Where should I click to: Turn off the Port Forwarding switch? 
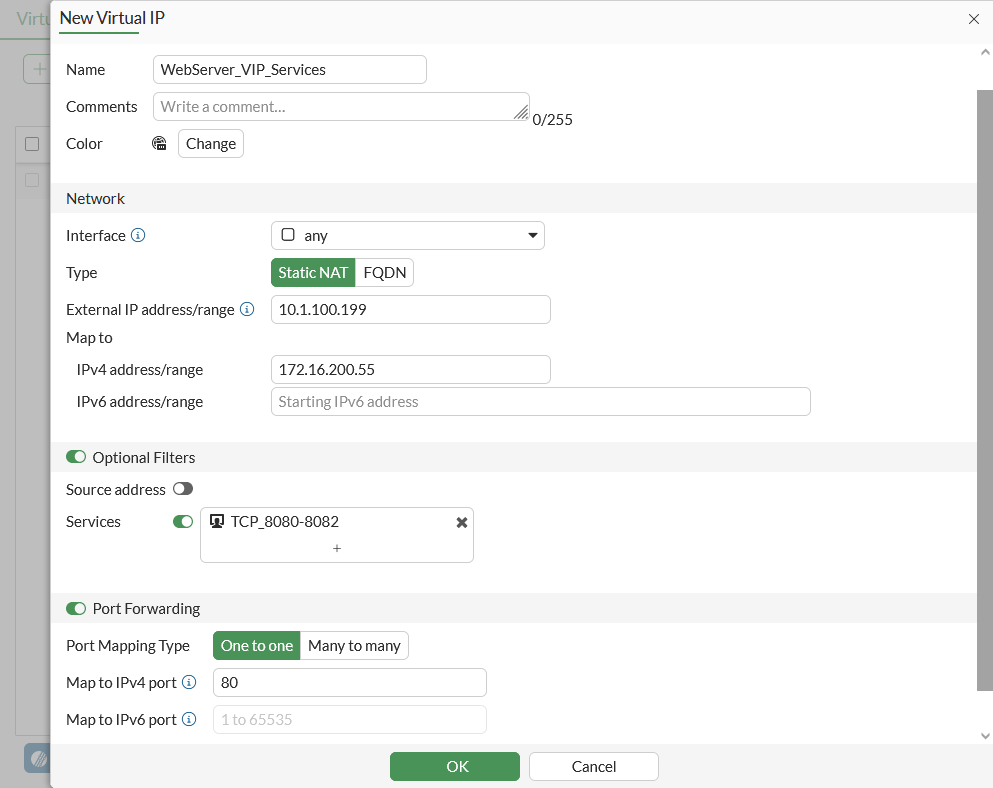tap(76, 608)
